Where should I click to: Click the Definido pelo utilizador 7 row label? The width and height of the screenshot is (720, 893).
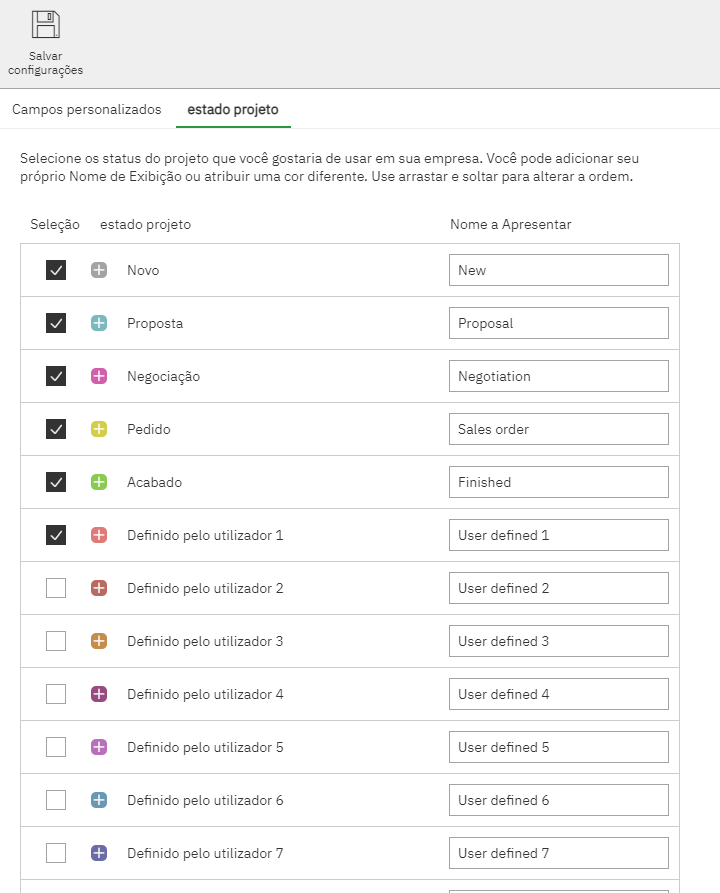point(205,853)
